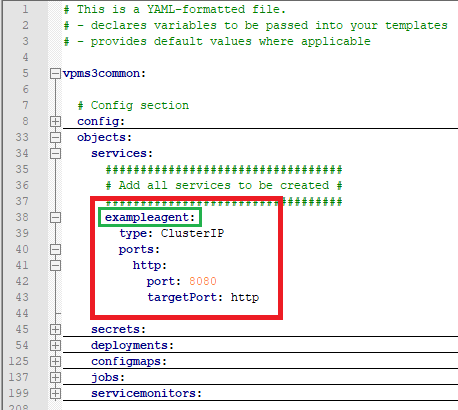Collapse the services block fold marker
458x410 pixels.
[x=55, y=153]
